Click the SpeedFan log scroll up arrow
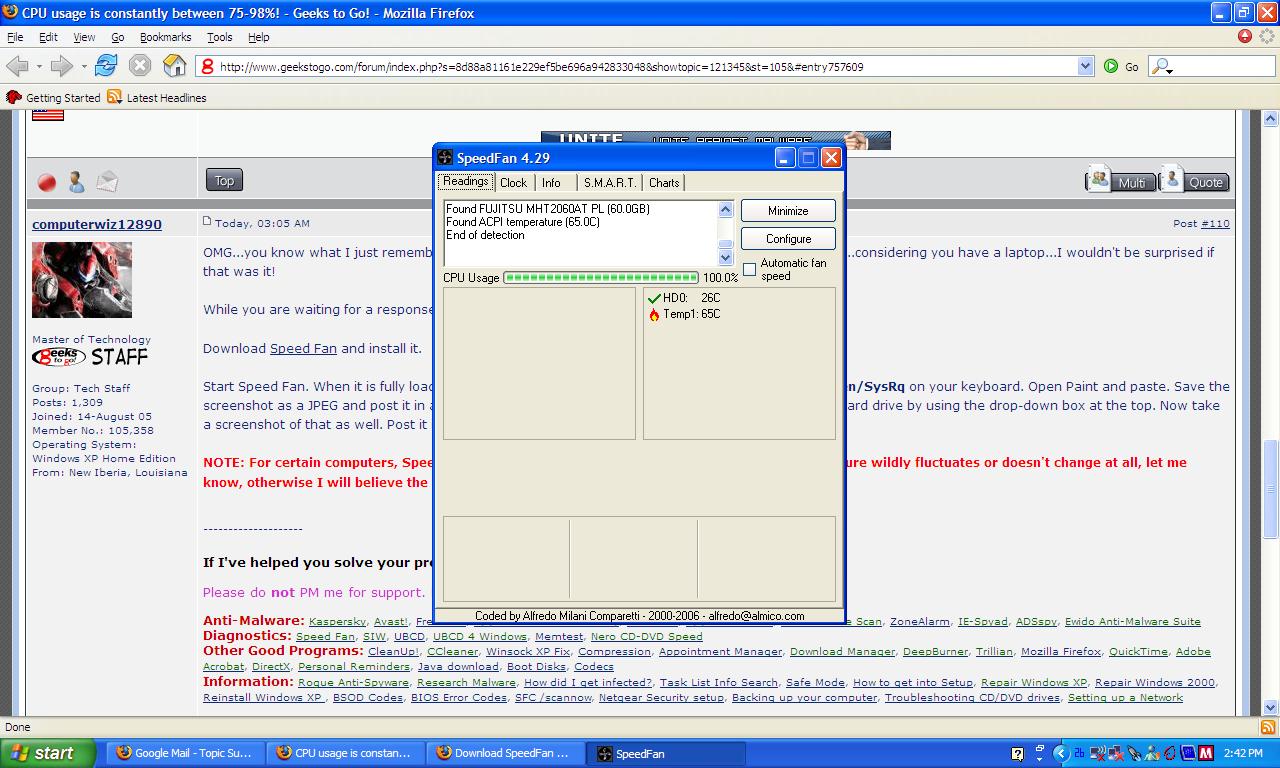Viewport: 1280px width, 768px height. (x=726, y=210)
